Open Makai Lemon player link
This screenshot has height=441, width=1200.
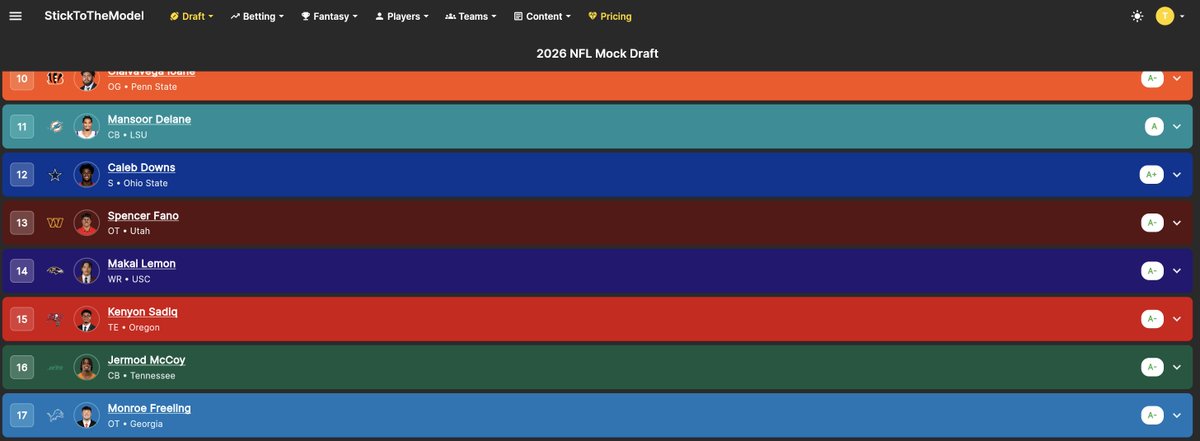click(142, 263)
